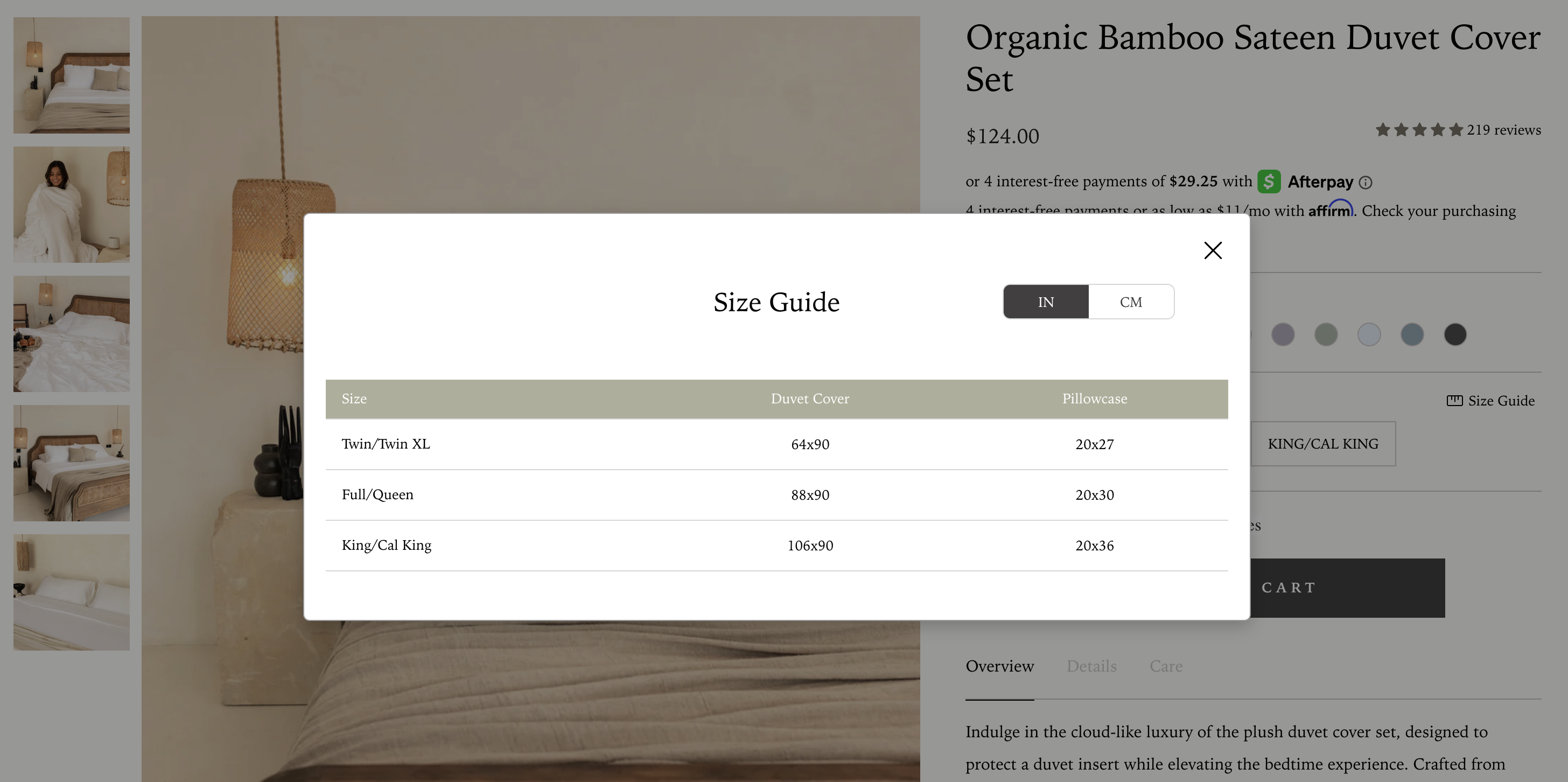
Task: Pick the sage green color swatch
Action: [1326, 334]
